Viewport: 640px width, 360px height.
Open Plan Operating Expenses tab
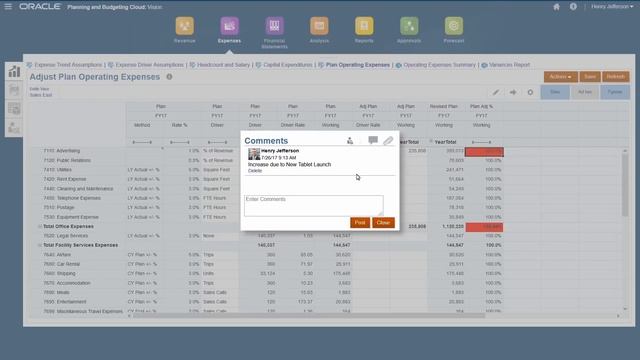[x=358, y=65]
